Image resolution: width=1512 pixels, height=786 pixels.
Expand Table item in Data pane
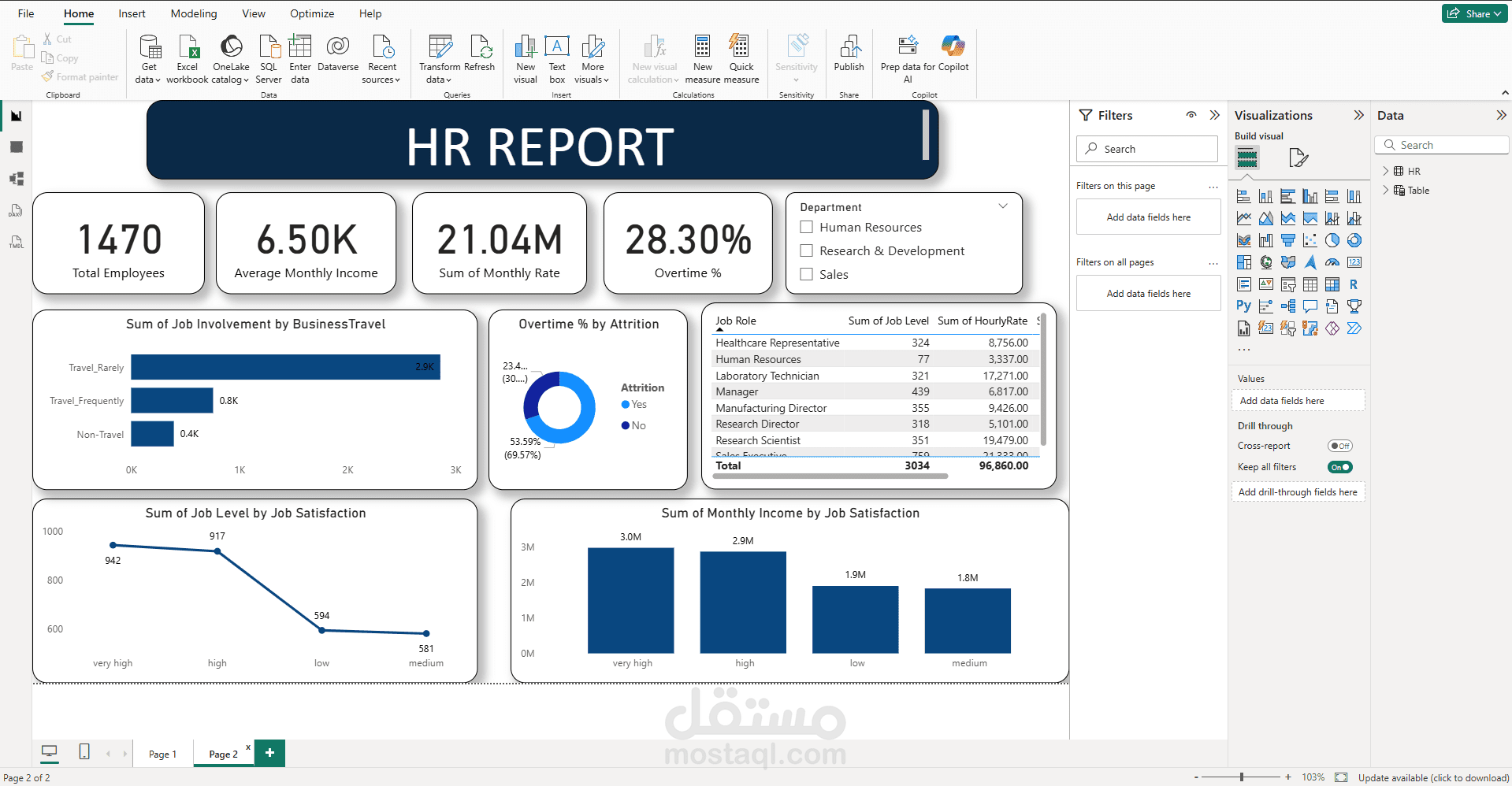(1386, 190)
